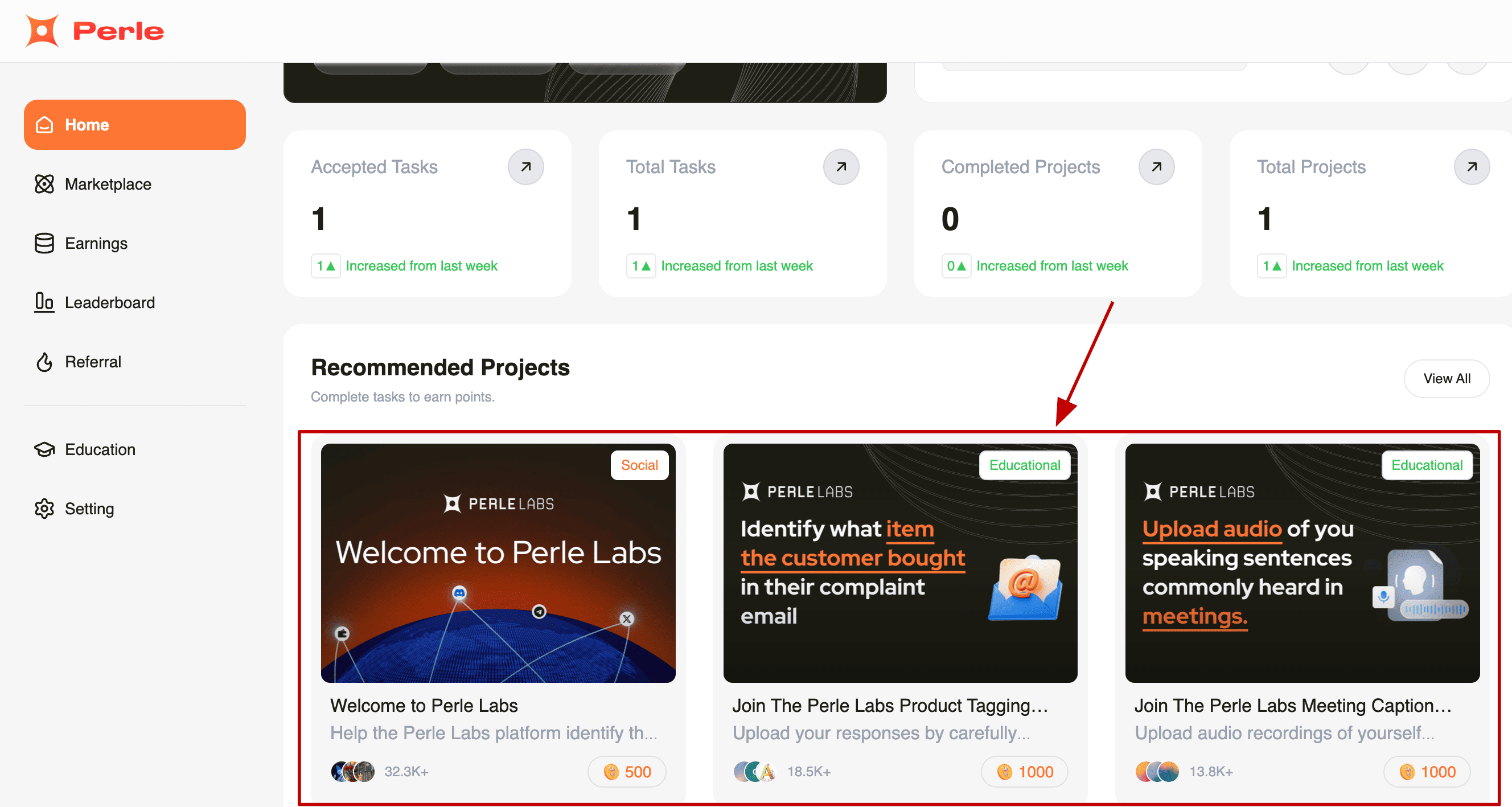
Task: Click the Social tag badge
Action: tap(639, 465)
